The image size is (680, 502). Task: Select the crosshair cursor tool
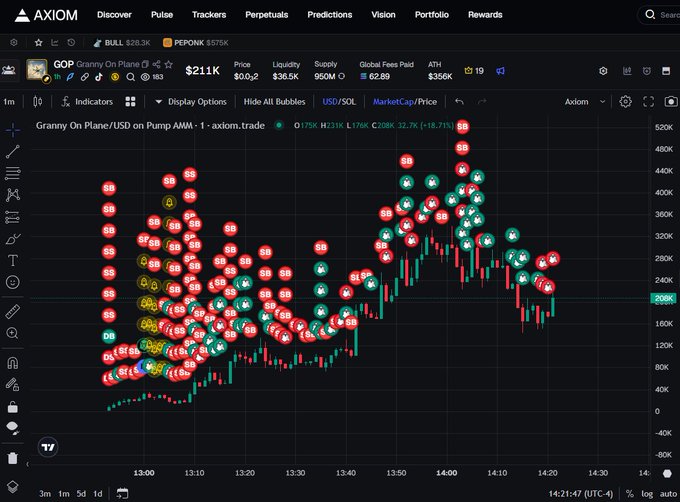pyautogui.click(x=13, y=130)
